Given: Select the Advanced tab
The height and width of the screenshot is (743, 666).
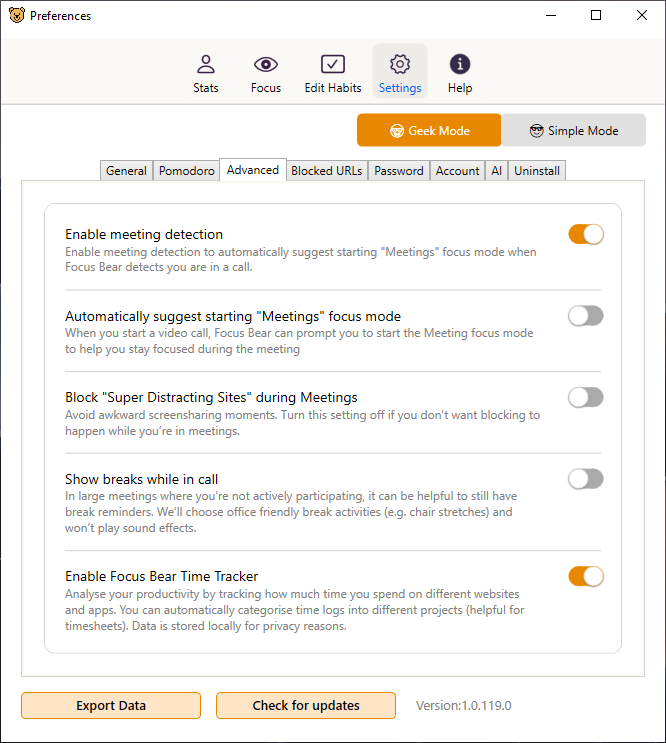Looking at the screenshot, I should (253, 170).
